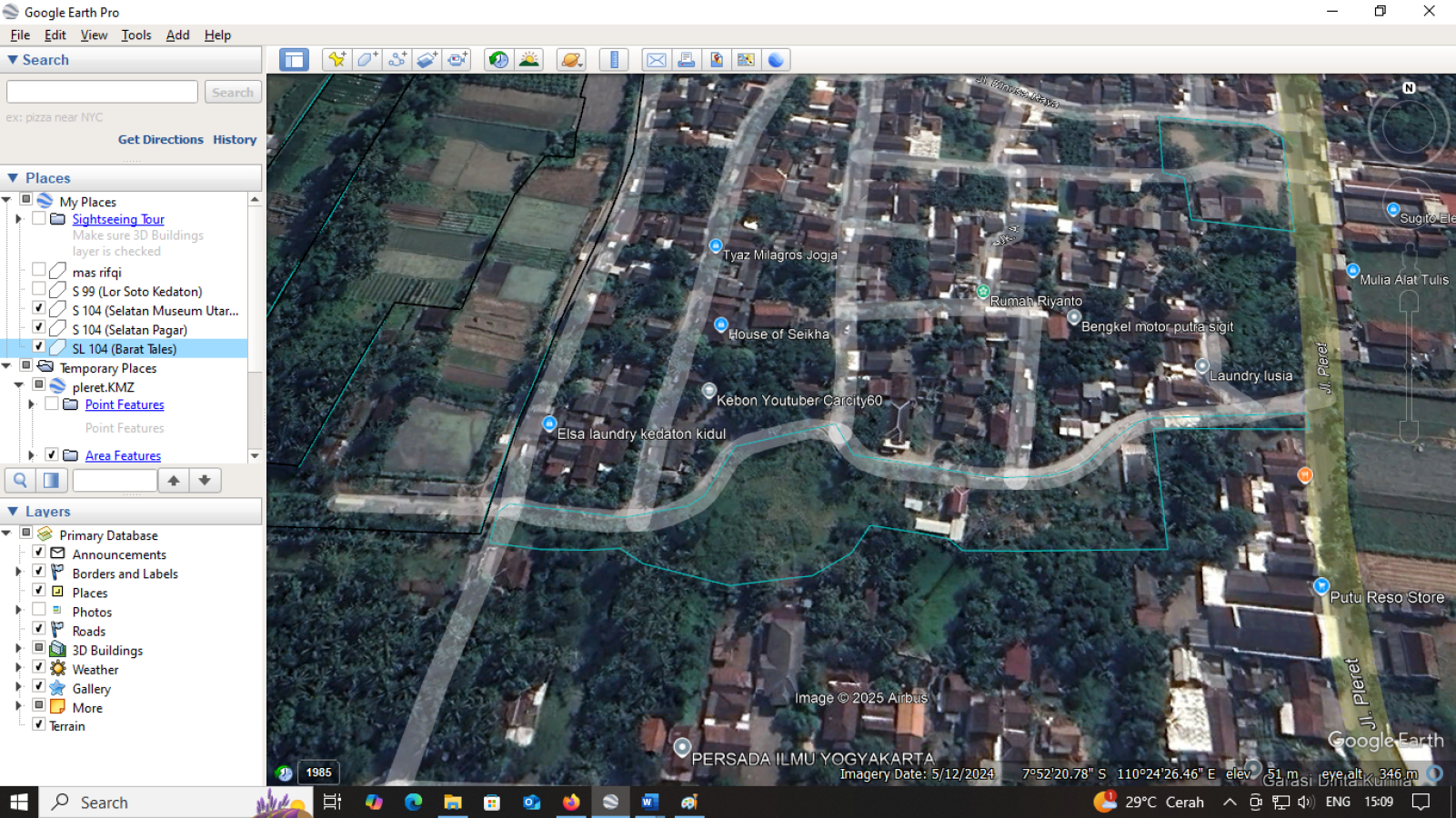
Task: Collapse the Search panel triangle
Action: coord(13,60)
